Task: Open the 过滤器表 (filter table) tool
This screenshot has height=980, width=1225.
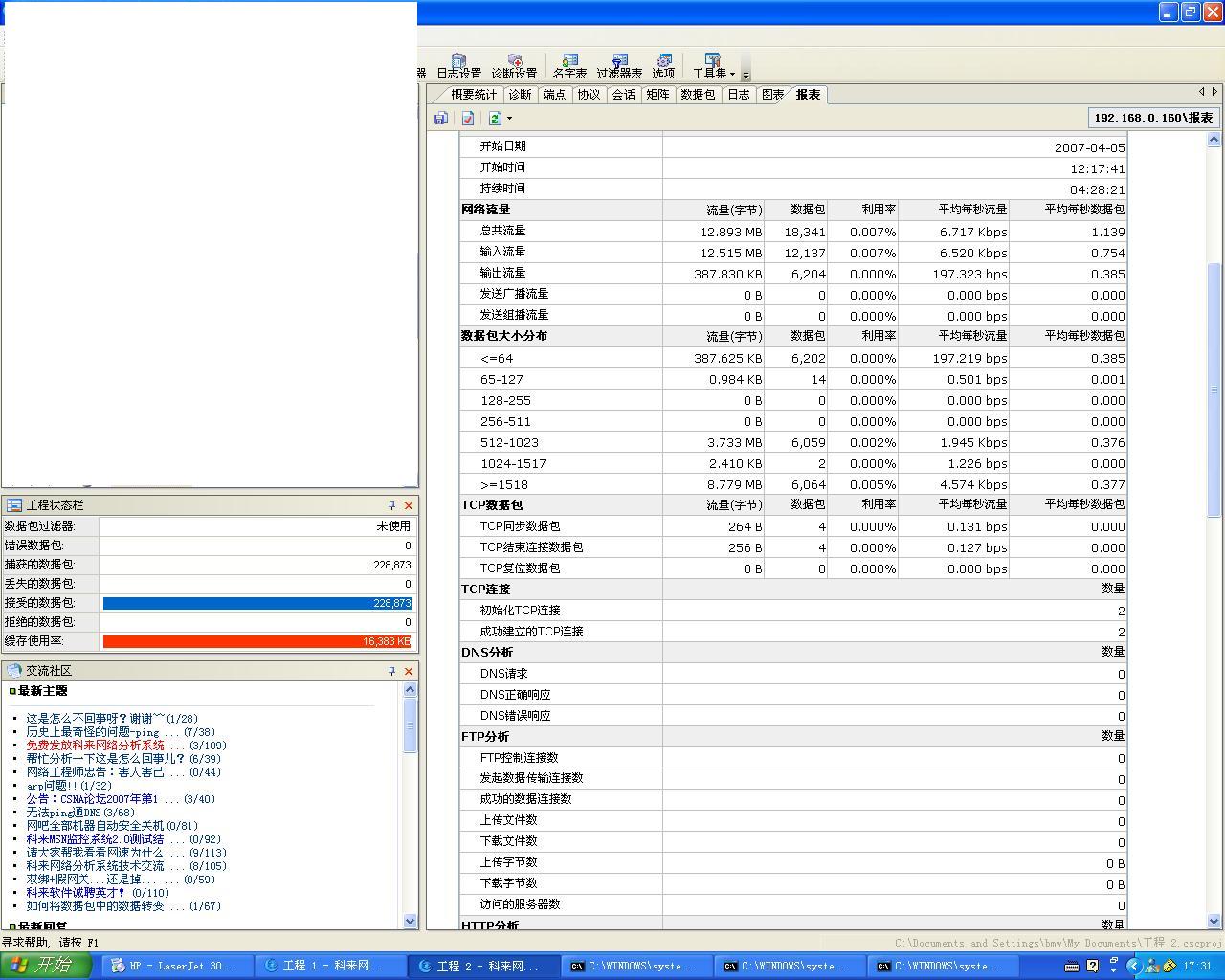Action: pyautogui.click(x=619, y=66)
